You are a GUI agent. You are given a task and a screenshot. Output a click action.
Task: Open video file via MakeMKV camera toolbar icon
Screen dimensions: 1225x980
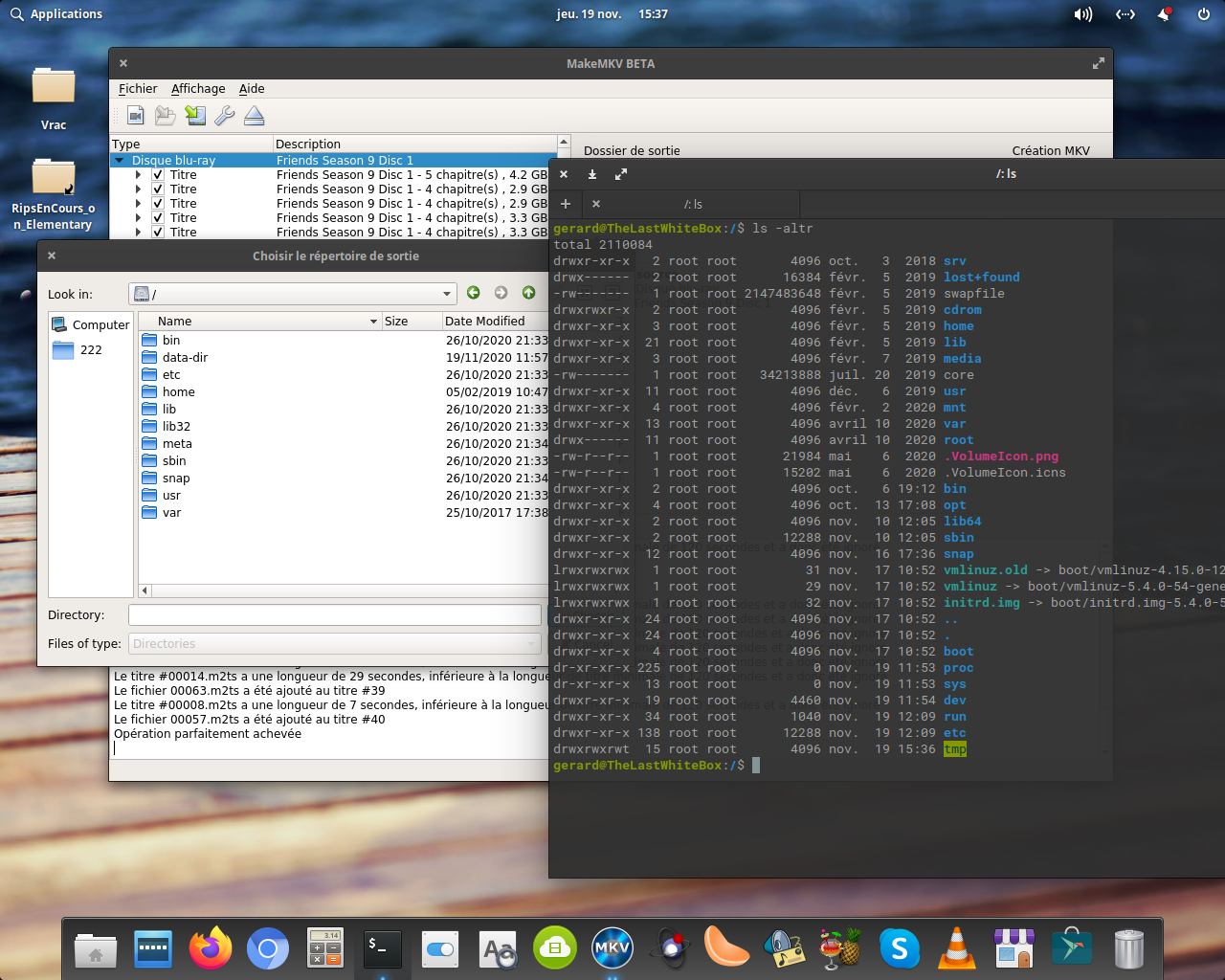tap(136, 116)
